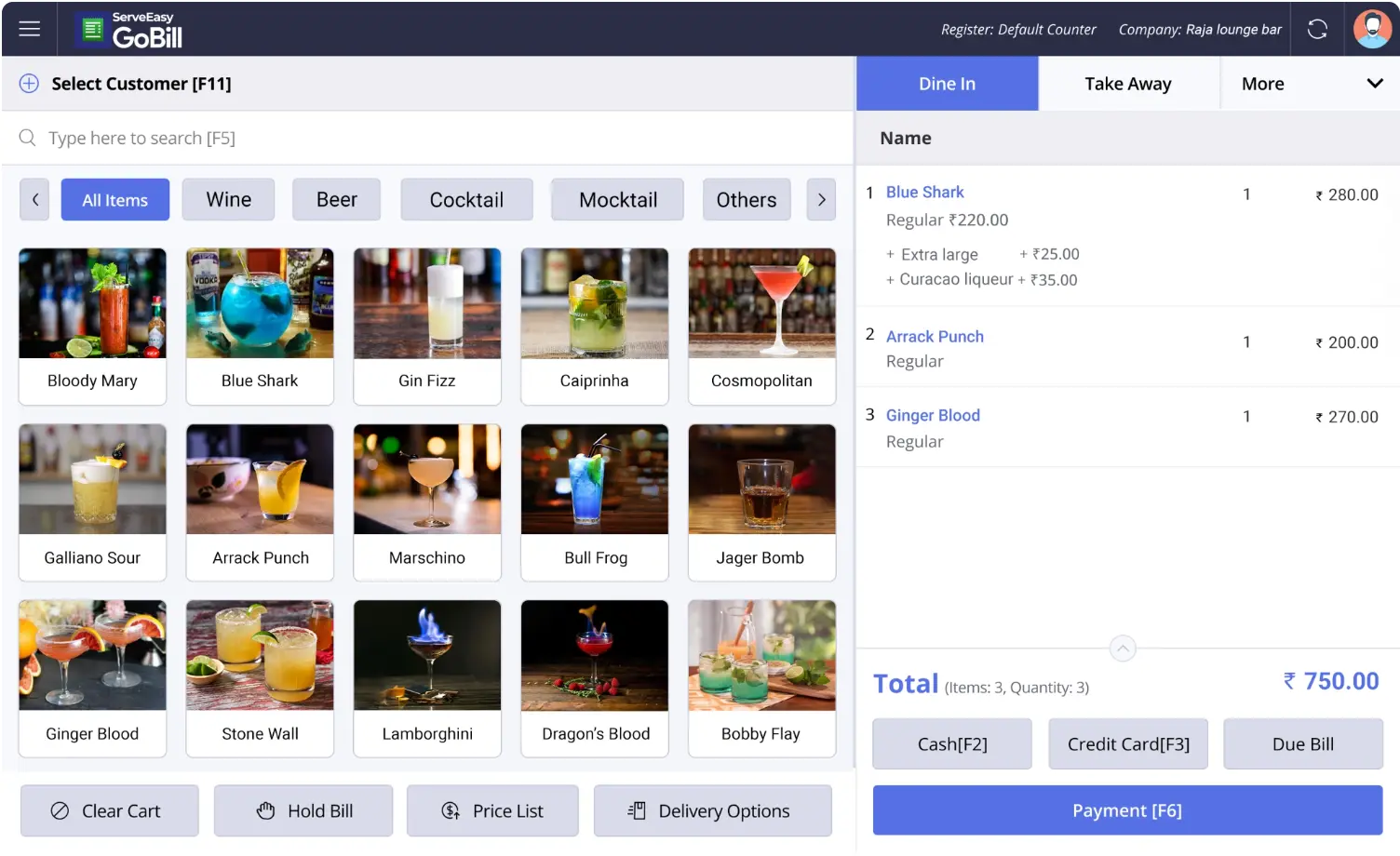
Task: Choose Credit Card[F3] payment
Action: (x=1127, y=744)
